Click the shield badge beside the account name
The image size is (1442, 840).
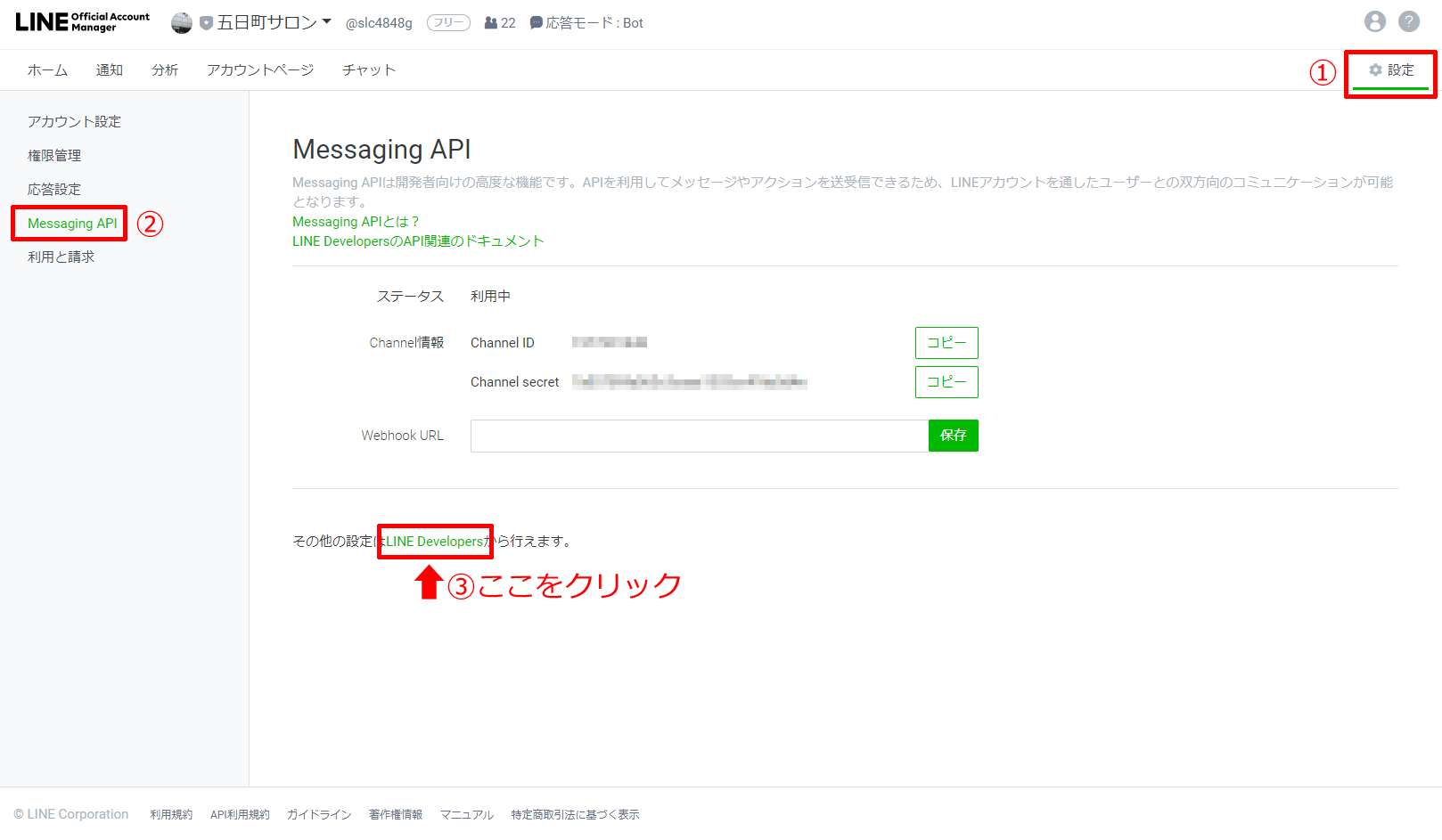[206, 23]
